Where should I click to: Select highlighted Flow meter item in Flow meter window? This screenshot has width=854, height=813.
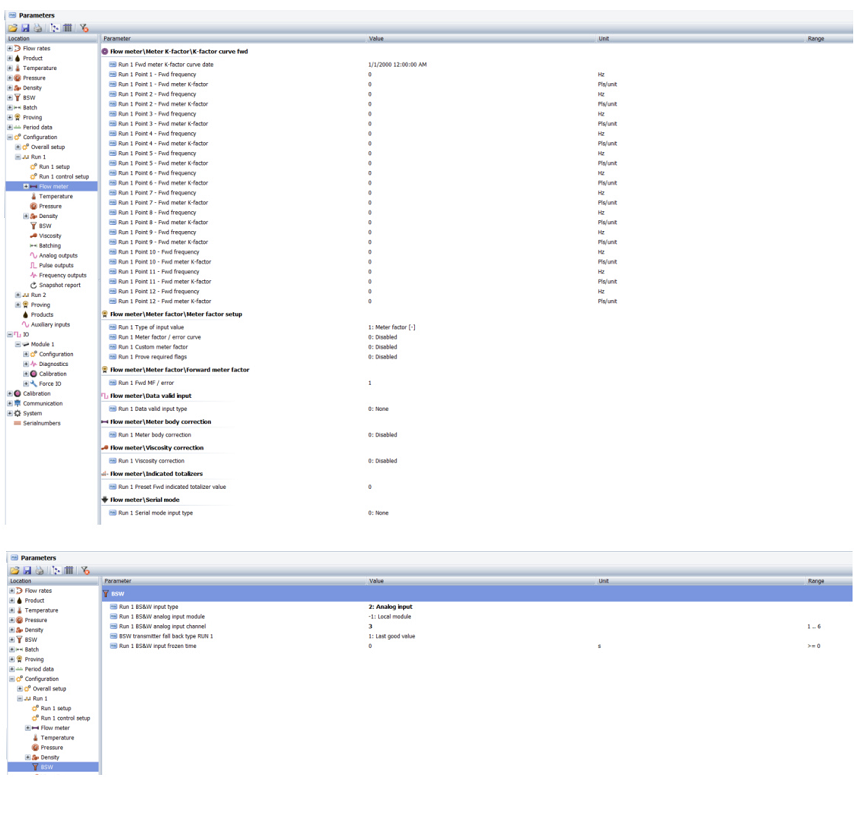53,186
